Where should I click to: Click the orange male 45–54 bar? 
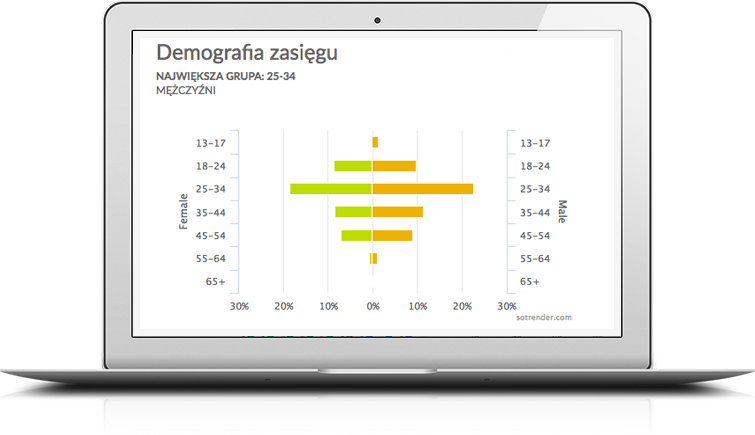pyautogui.click(x=392, y=236)
